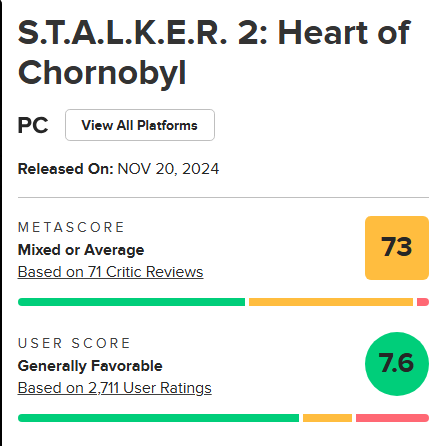The width and height of the screenshot is (437, 446).
Task: Select the red negative segment of user bar
Action: click(x=392, y=418)
